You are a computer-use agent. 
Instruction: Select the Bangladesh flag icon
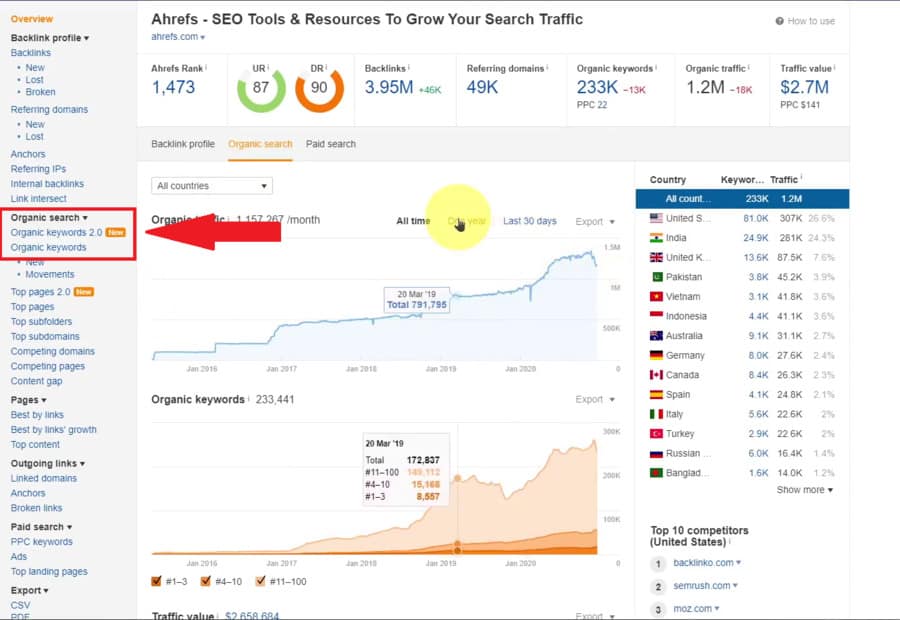pos(656,473)
